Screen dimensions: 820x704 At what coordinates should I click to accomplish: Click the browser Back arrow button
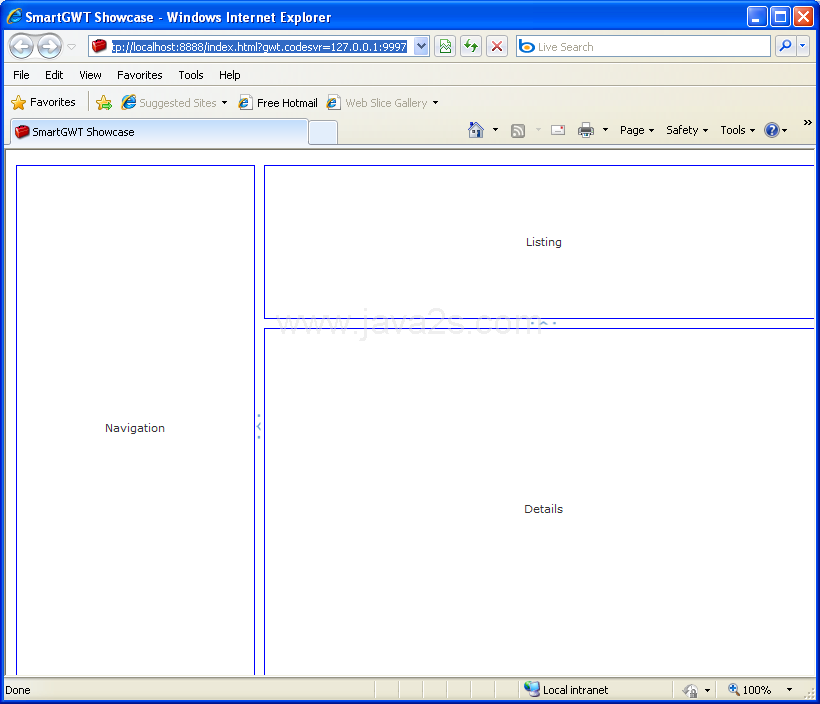pyautogui.click(x=21, y=47)
